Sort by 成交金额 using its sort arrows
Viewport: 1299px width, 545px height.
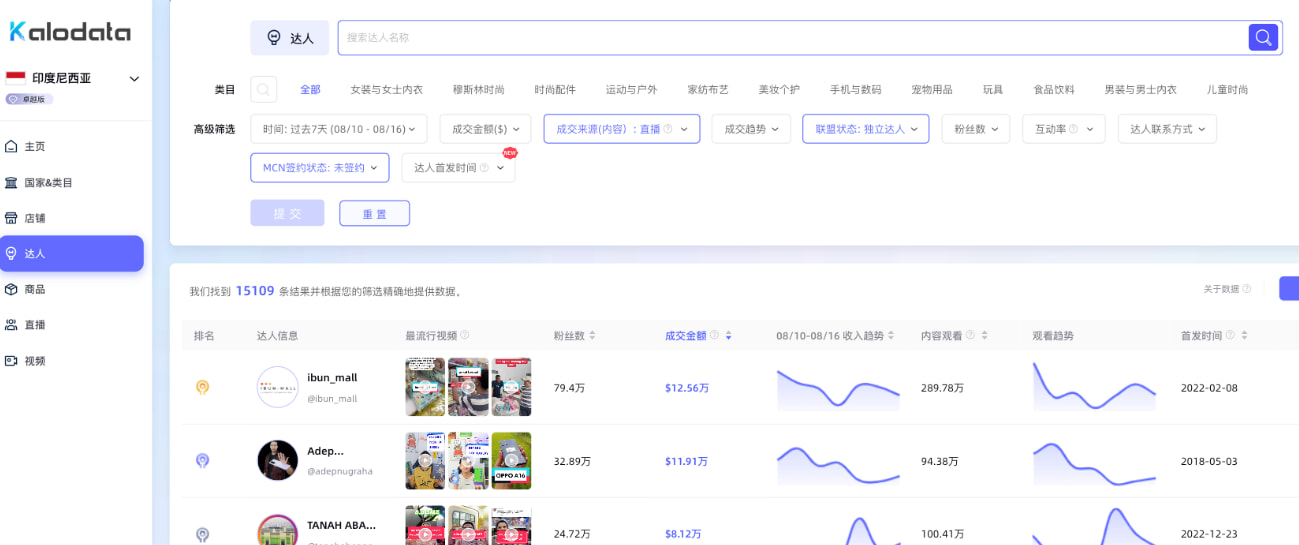tap(728, 336)
